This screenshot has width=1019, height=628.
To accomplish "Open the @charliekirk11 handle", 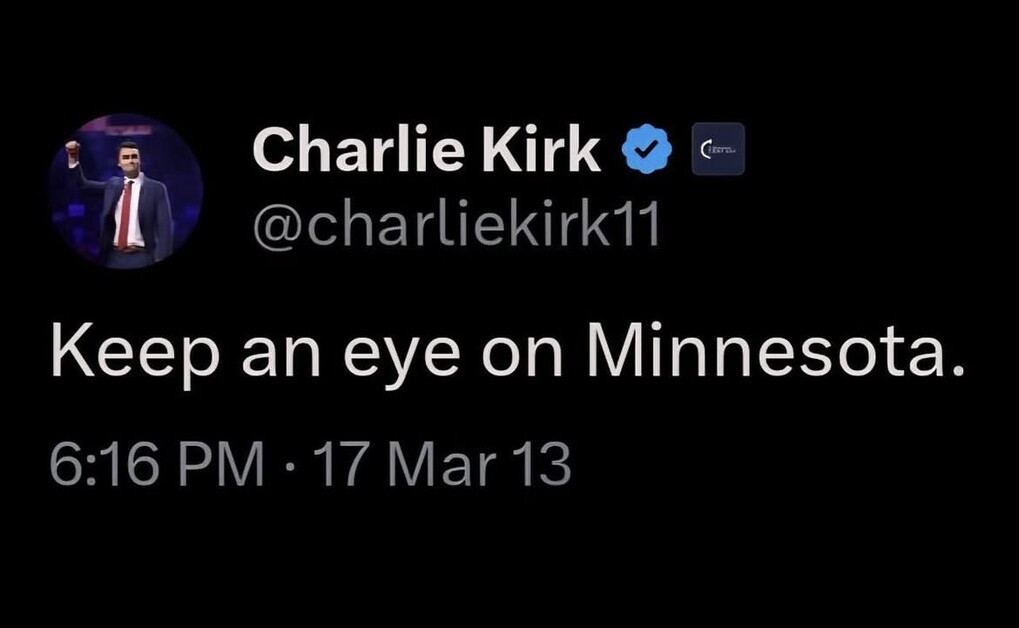I will (x=456, y=226).
